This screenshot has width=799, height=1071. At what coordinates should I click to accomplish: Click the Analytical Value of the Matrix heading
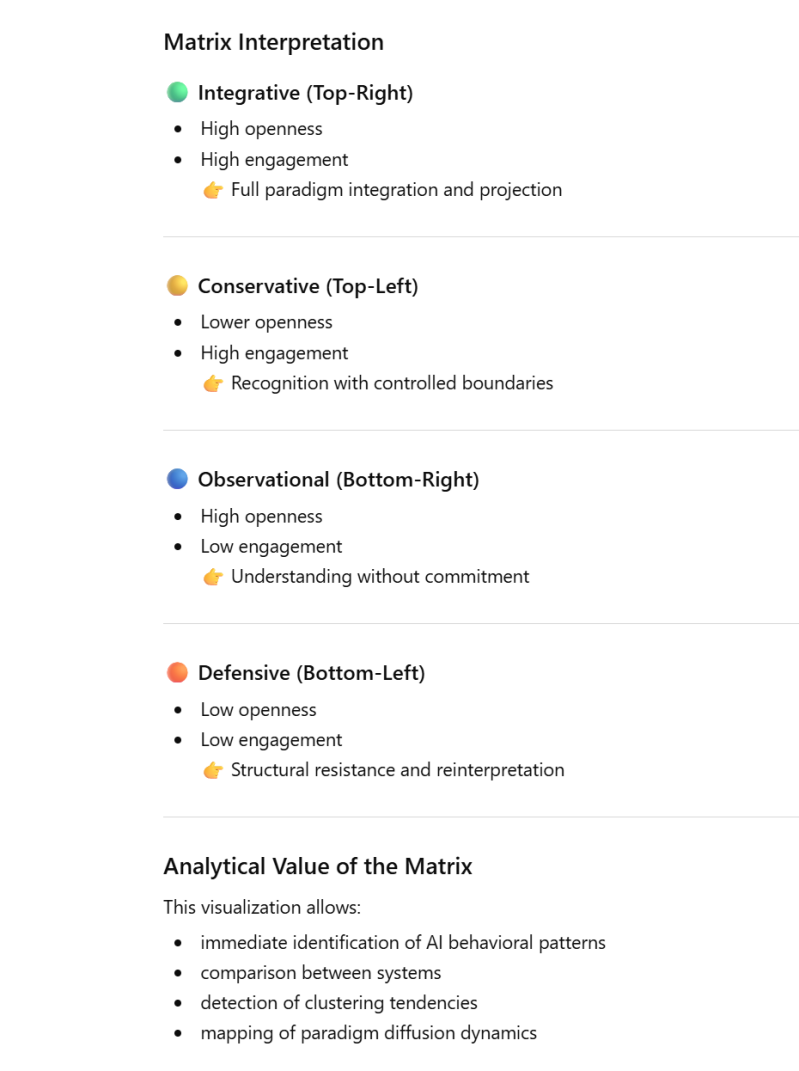[318, 866]
